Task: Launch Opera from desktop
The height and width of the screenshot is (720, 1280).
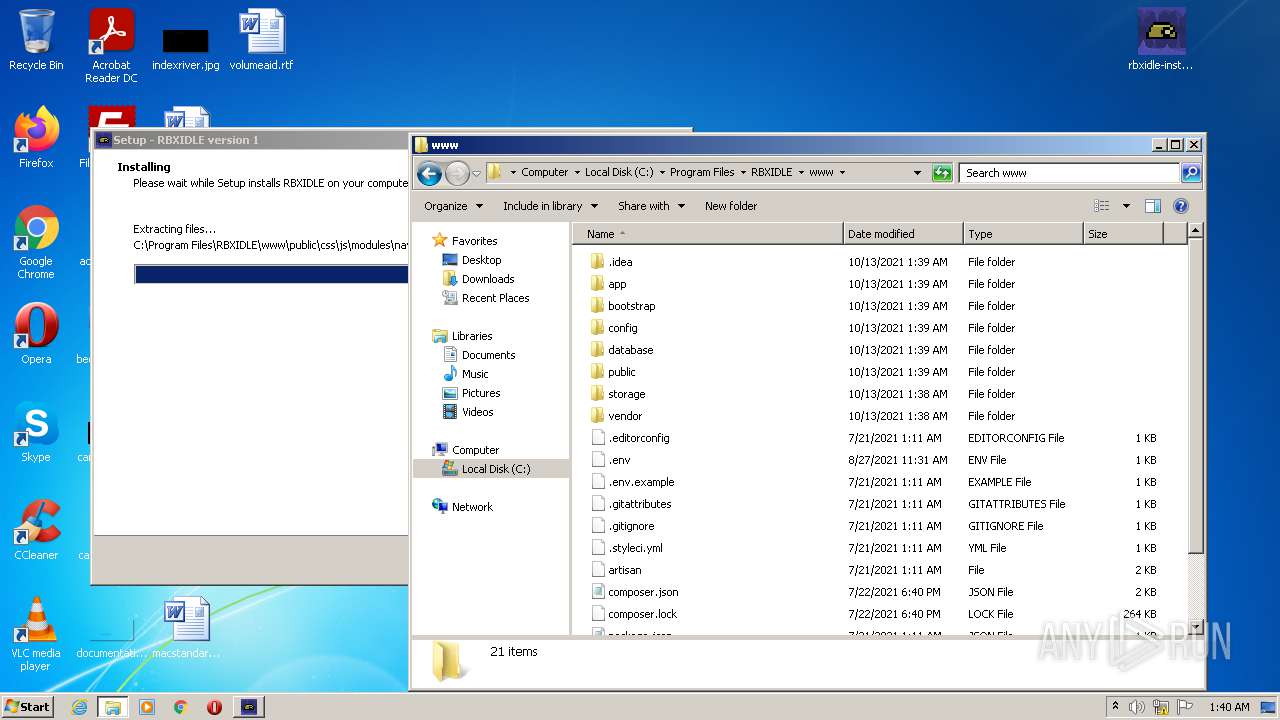Action: [x=36, y=334]
